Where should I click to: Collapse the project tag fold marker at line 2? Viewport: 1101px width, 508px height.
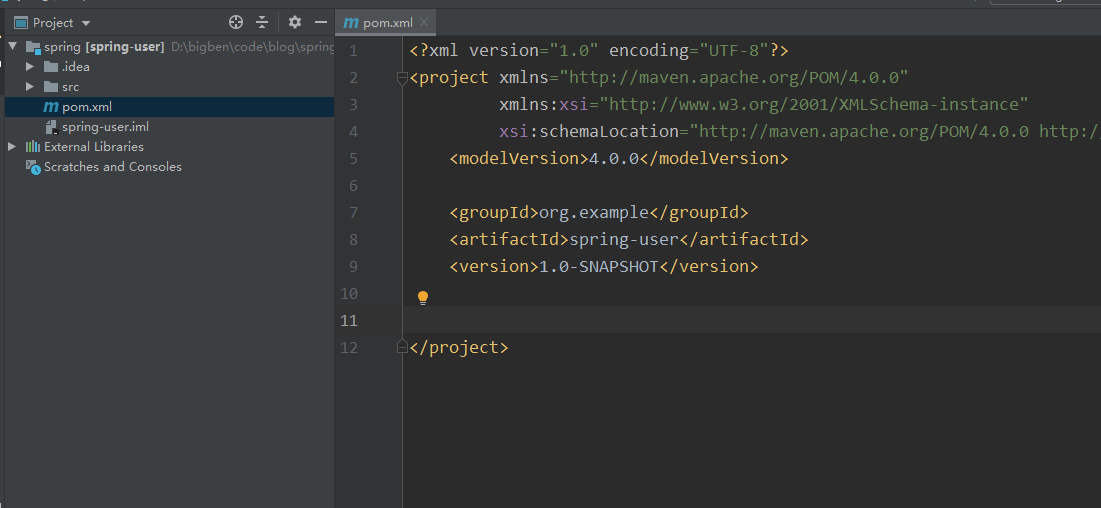[402, 77]
